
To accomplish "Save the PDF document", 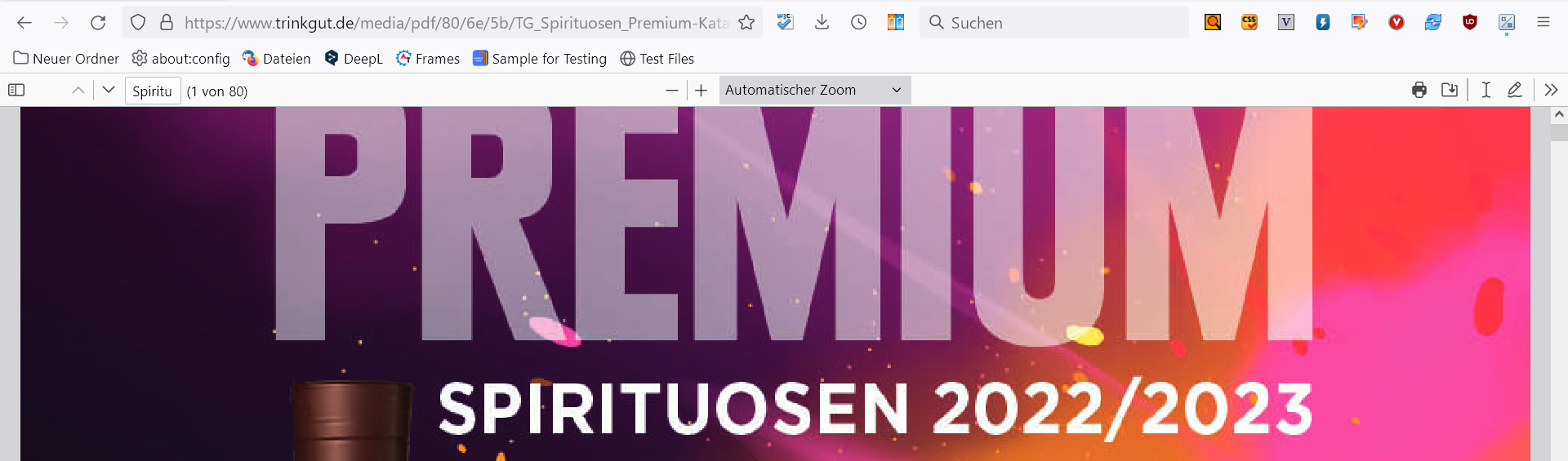I will [1450, 91].
